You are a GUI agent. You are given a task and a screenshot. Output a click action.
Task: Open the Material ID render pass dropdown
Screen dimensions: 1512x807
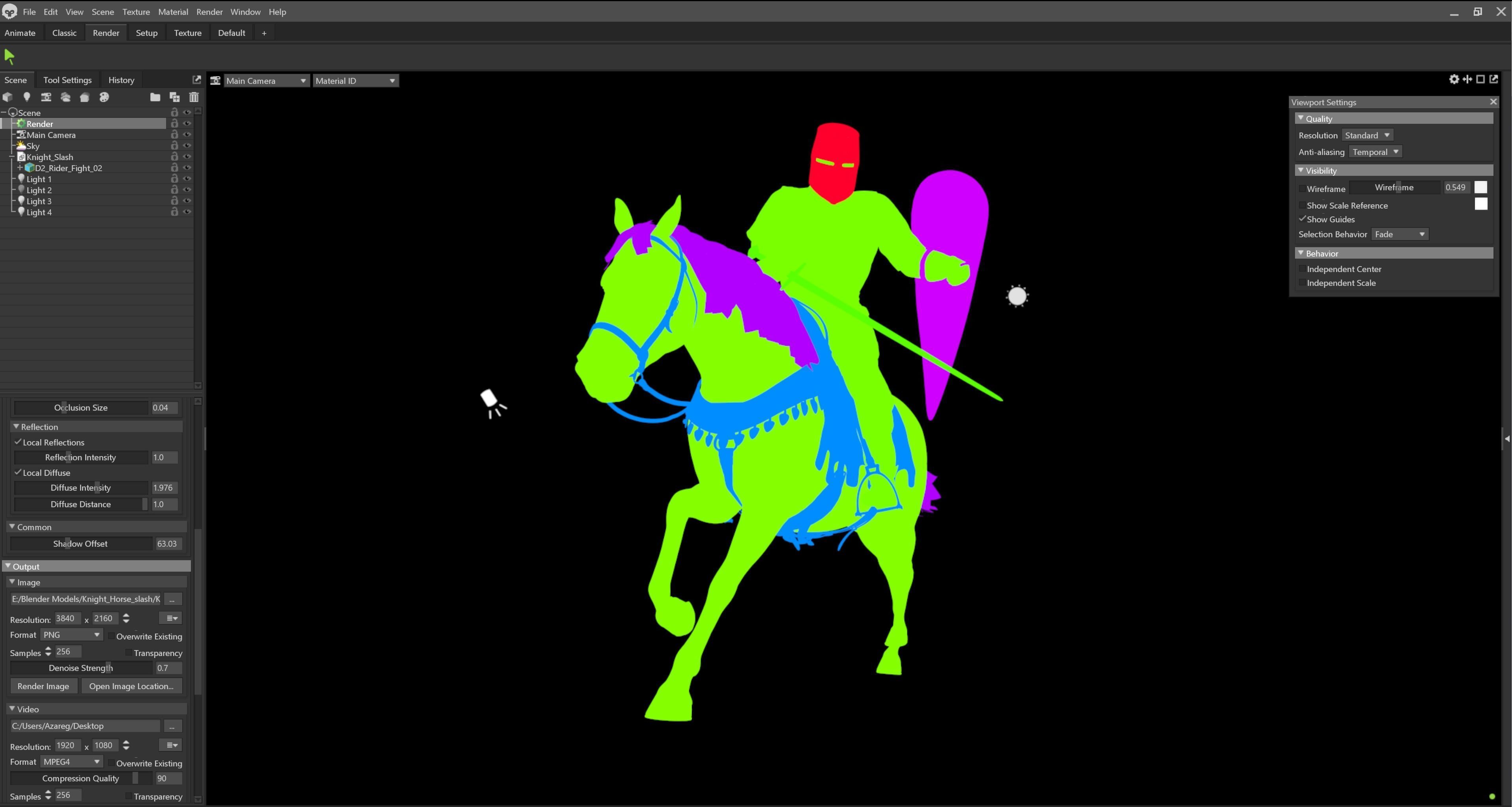355,80
